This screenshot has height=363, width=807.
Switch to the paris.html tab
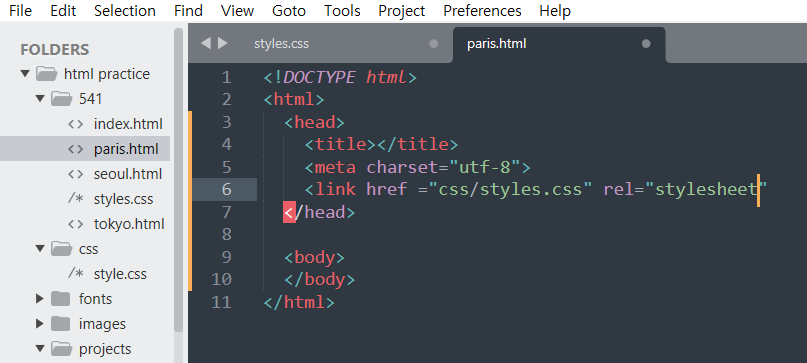pyautogui.click(x=497, y=44)
